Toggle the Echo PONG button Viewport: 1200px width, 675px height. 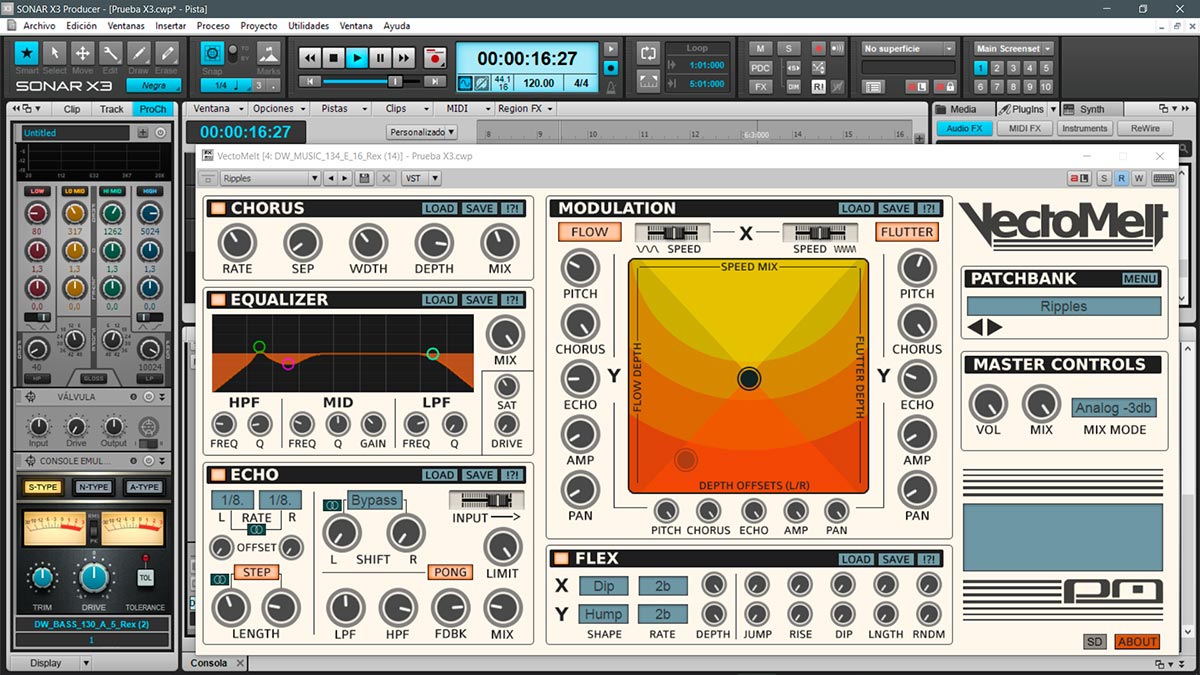coord(450,572)
